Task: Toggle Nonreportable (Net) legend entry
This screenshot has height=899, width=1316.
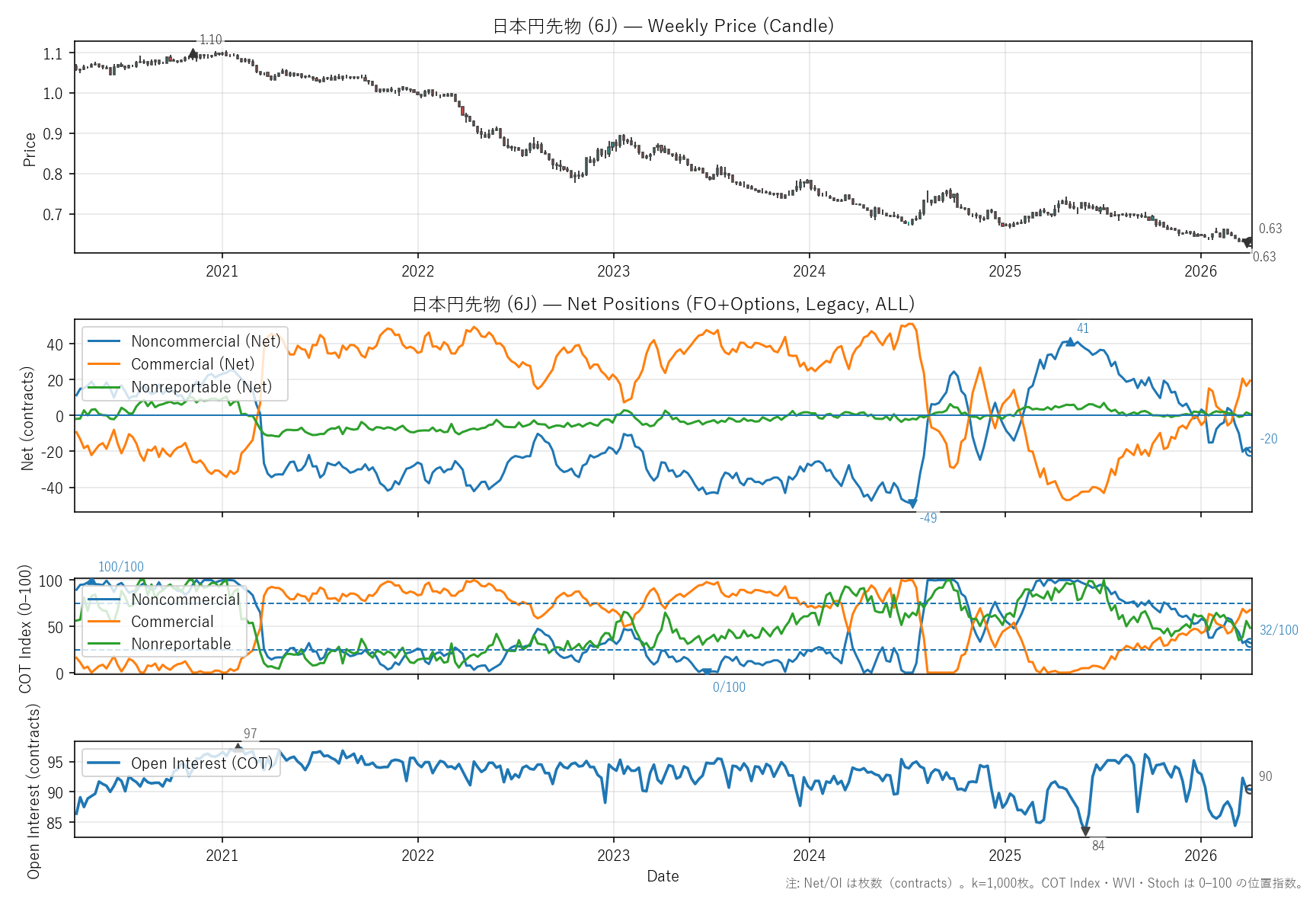Action: point(201,387)
